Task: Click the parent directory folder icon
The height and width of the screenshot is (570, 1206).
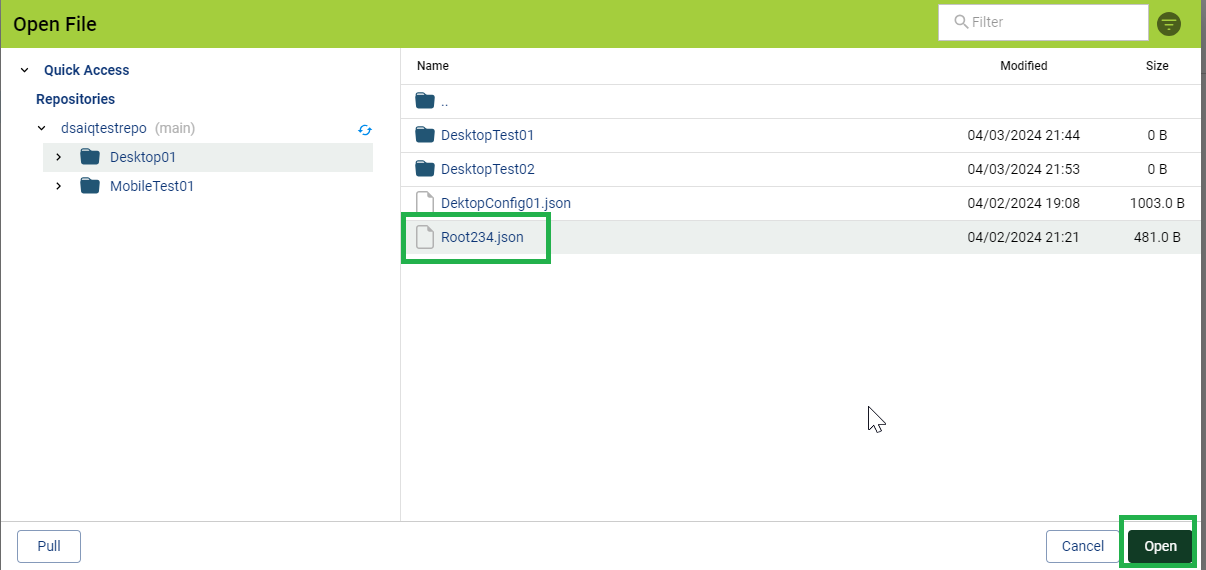Action: pyautogui.click(x=425, y=101)
